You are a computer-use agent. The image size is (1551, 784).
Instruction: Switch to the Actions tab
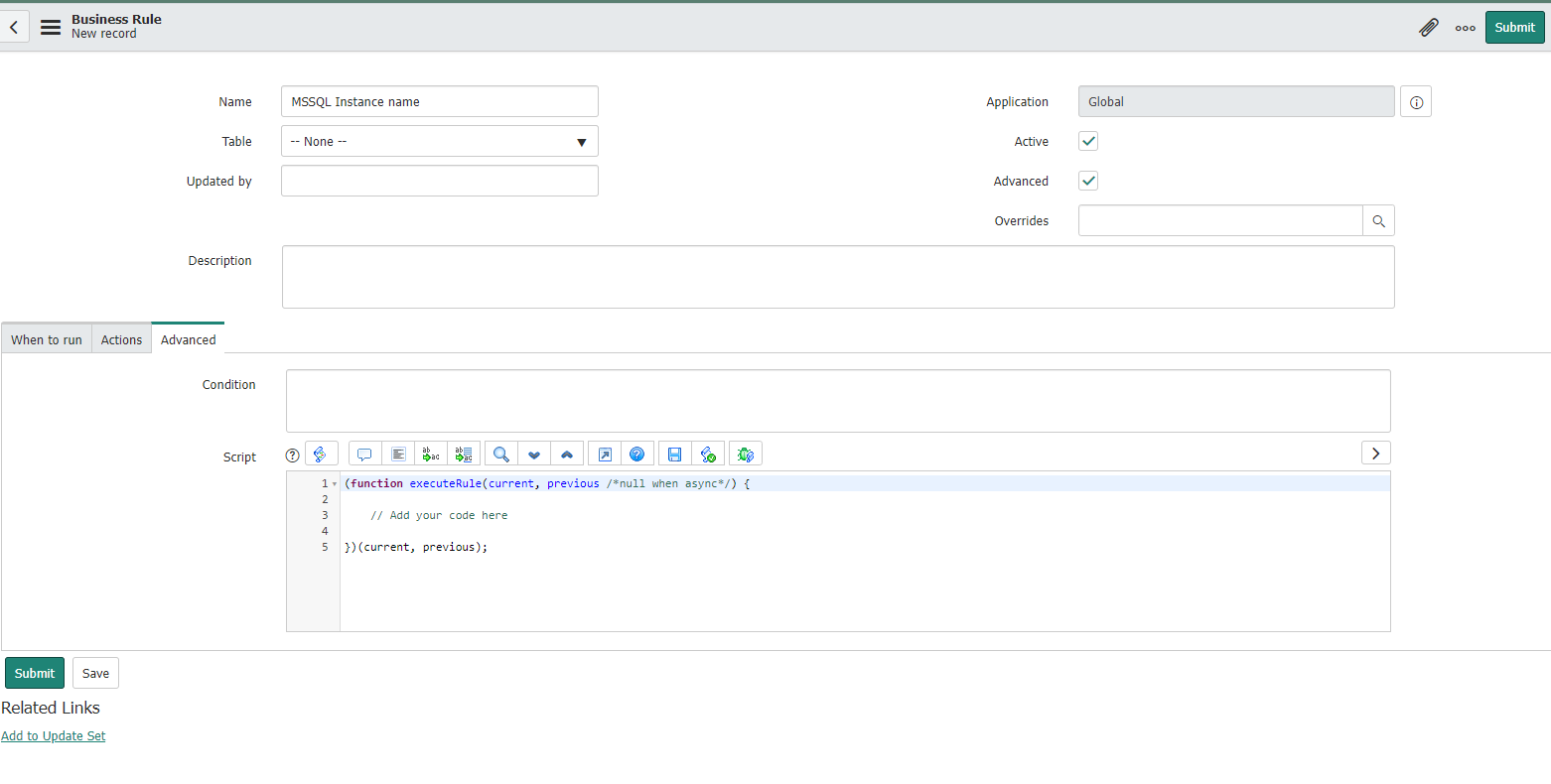tap(121, 339)
